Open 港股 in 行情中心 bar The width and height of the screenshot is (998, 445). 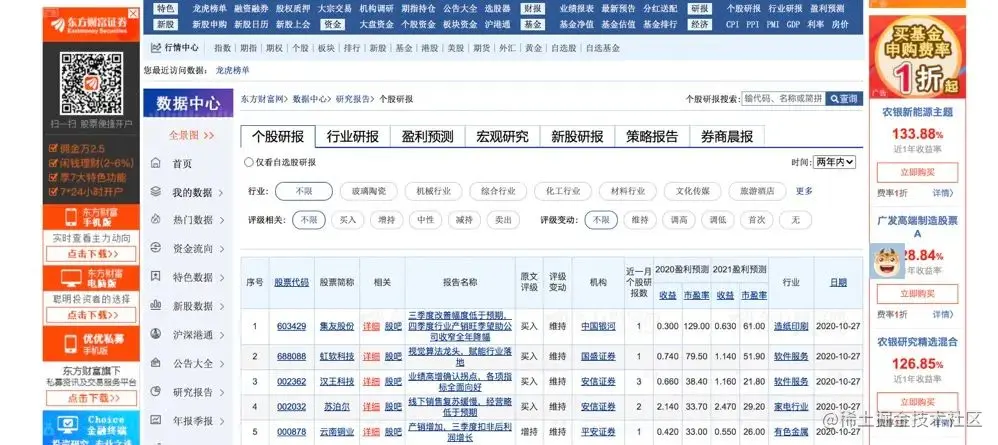430,48
